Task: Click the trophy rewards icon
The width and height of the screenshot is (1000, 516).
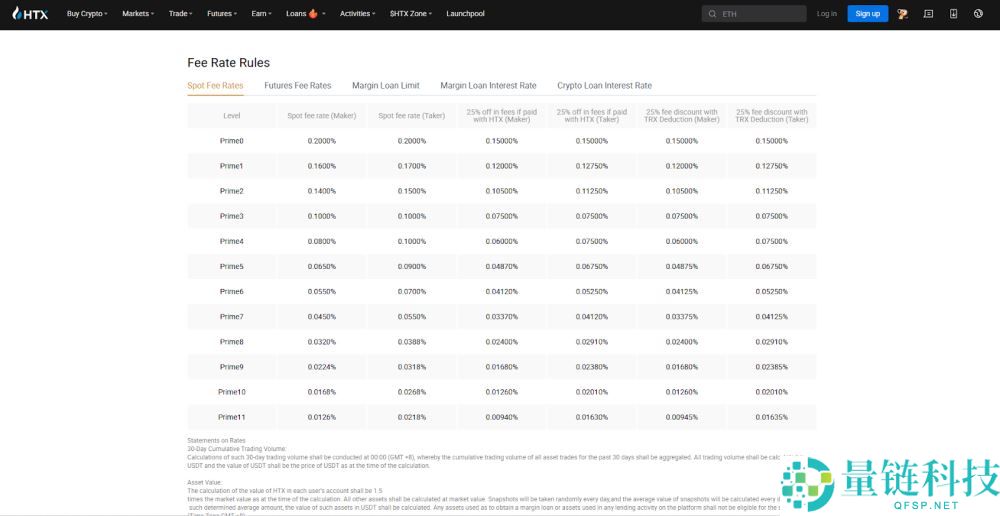Action: pos(903,14)
